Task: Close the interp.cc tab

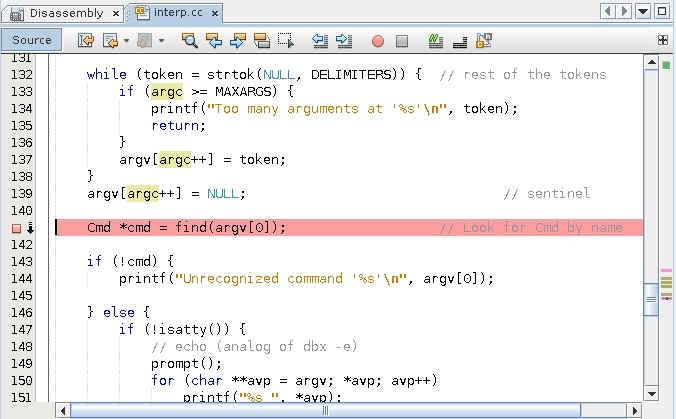Action: 215,14
